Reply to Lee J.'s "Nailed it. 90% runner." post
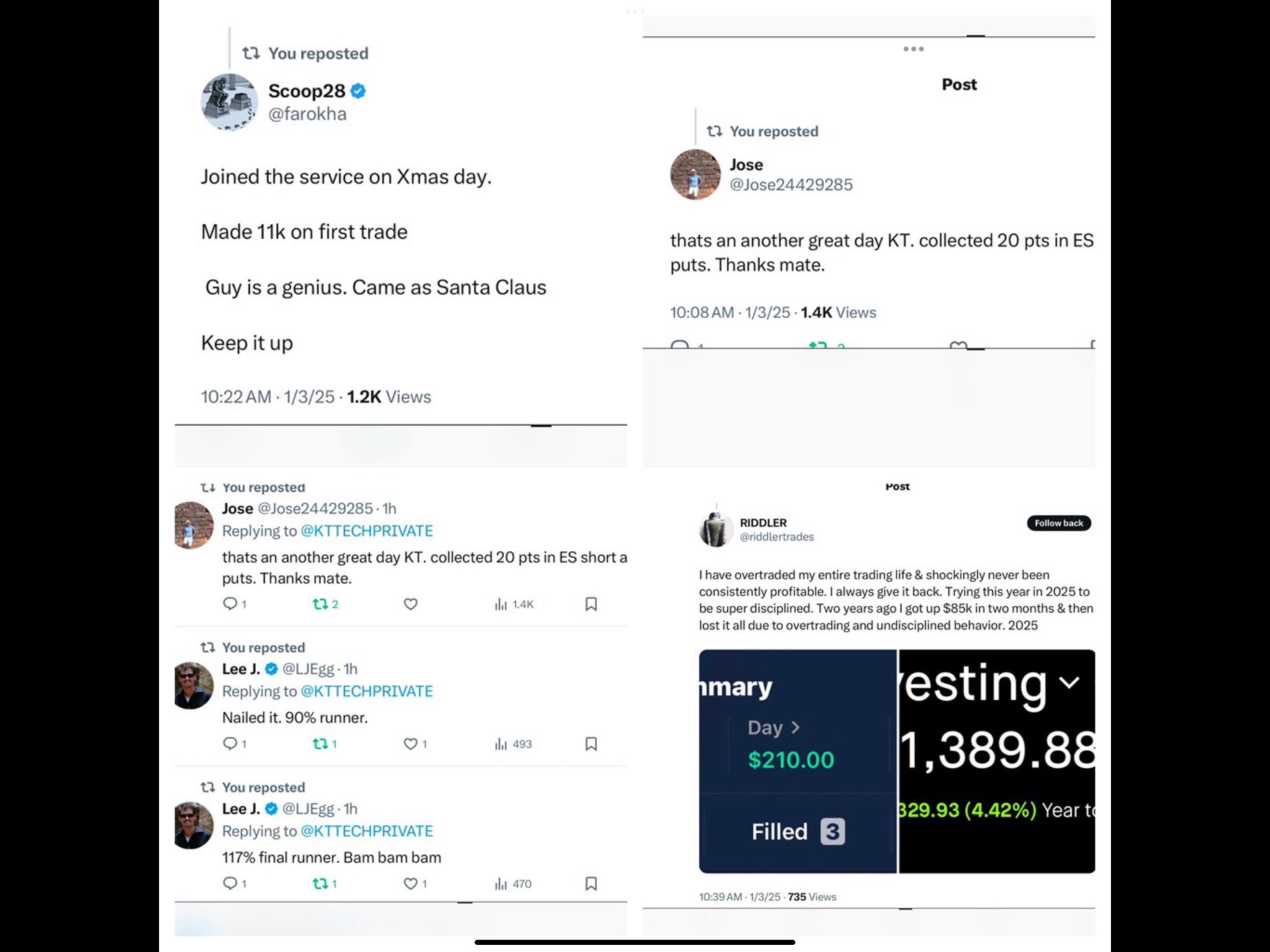The image size is (1270, 952). click(234, 743)
